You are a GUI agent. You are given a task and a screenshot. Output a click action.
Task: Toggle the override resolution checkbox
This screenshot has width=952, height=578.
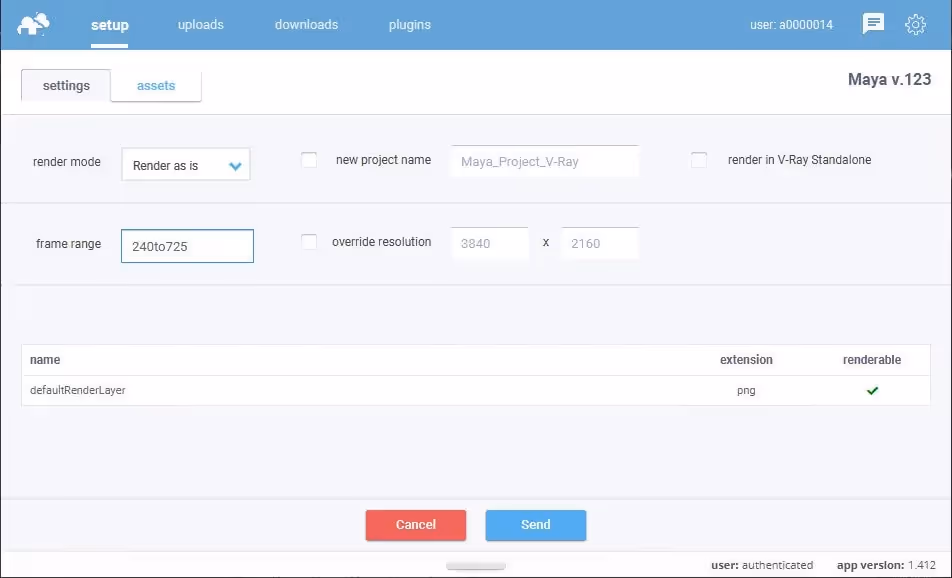(x=309, y=242)
